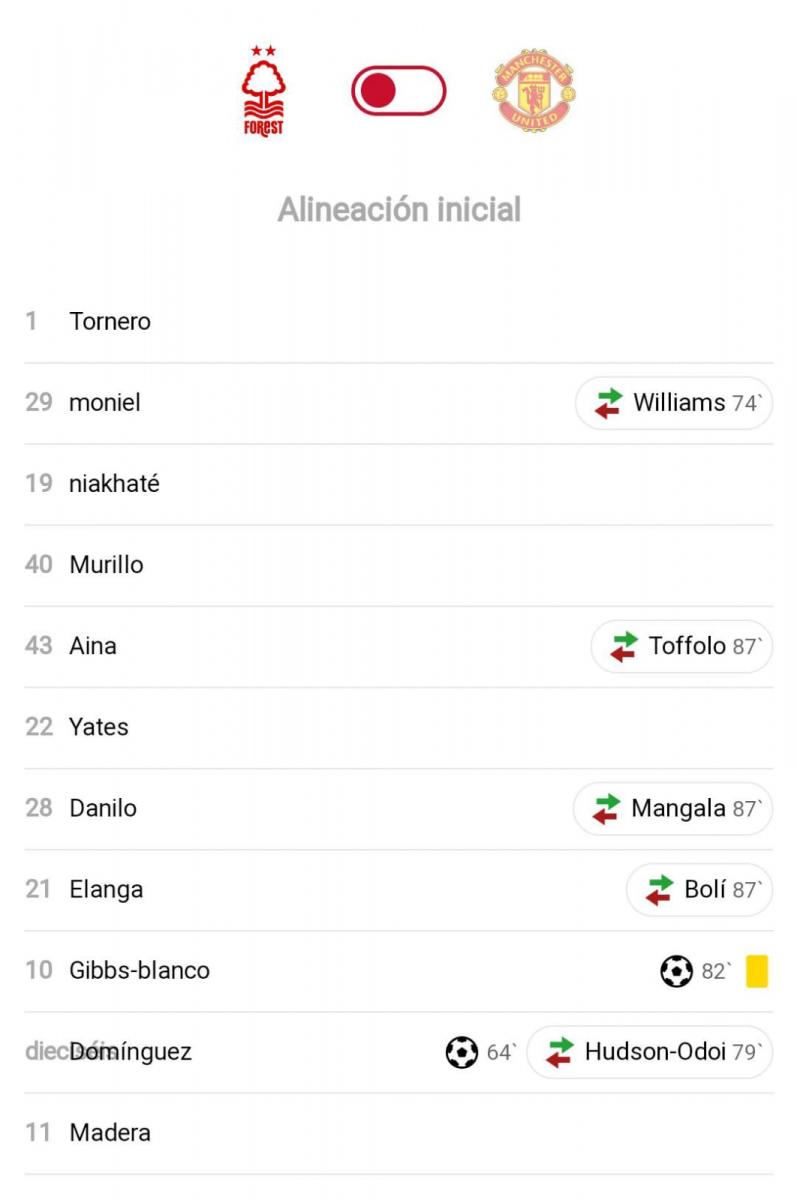Open player Madera number 11
The image size is (797, 1200).
[x=110, y=1133]
